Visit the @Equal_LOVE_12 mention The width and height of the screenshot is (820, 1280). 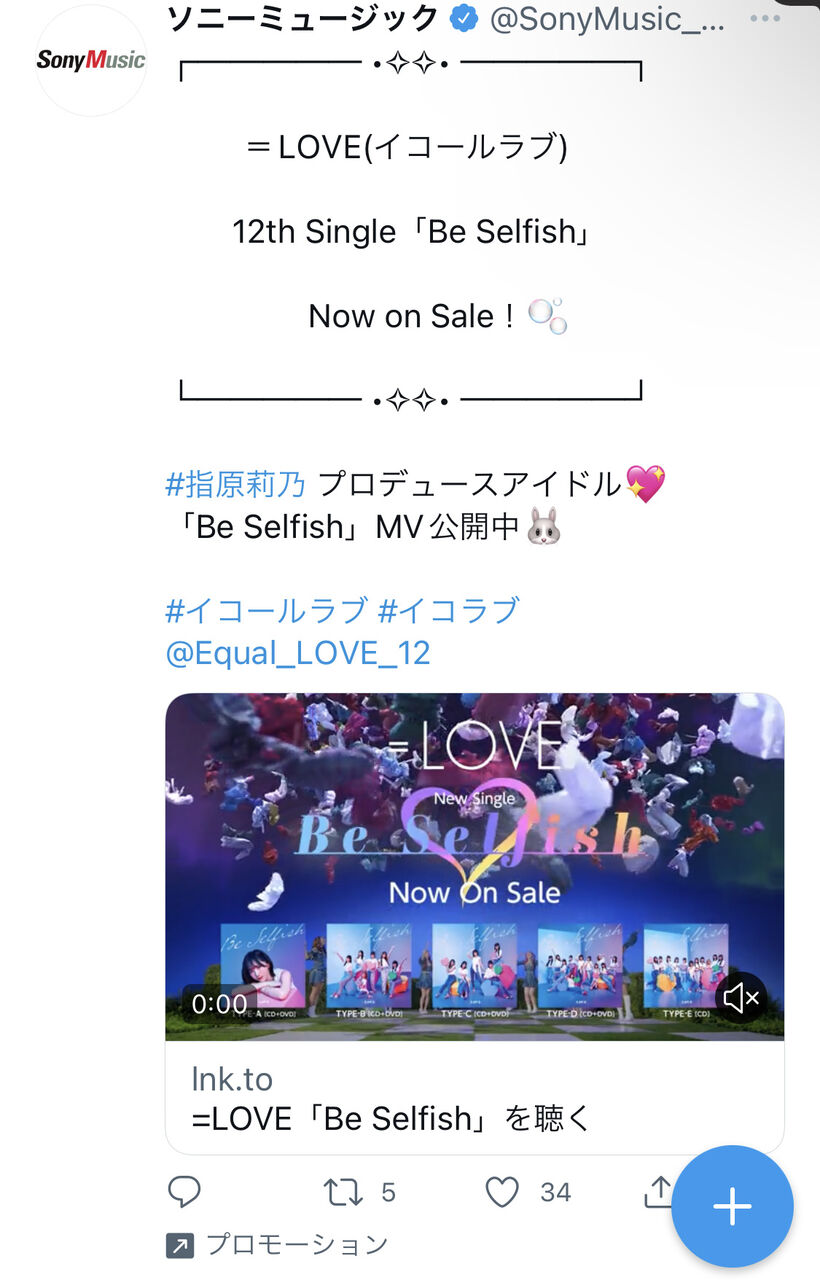point(298,653)
